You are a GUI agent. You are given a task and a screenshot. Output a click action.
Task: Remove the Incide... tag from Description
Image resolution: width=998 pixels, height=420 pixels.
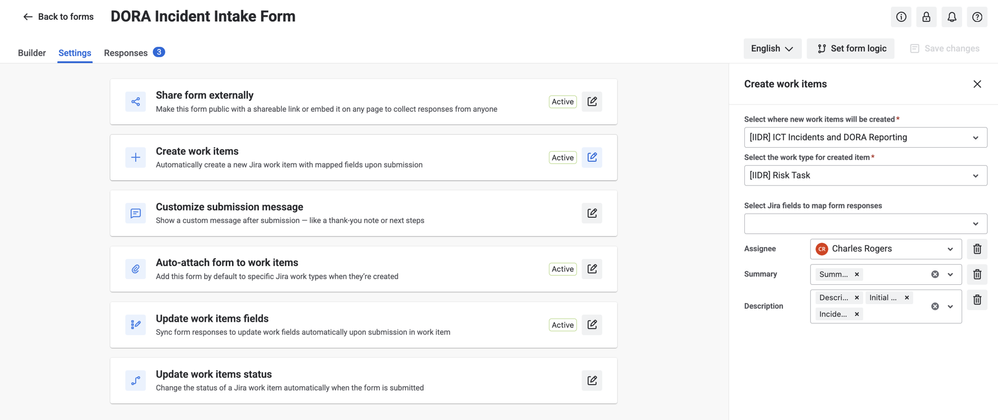click(857, 314)
